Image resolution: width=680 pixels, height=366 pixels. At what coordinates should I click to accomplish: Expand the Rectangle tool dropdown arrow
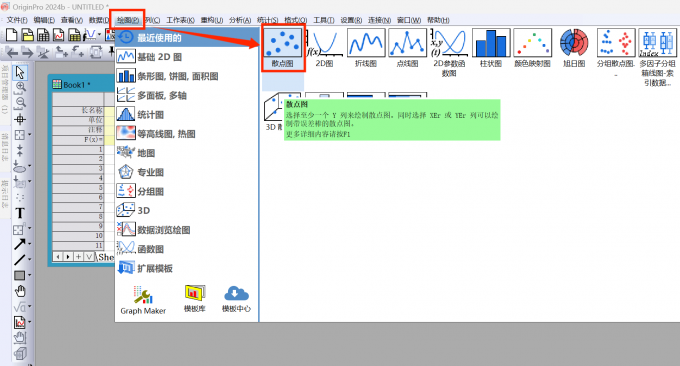(29, 275)
